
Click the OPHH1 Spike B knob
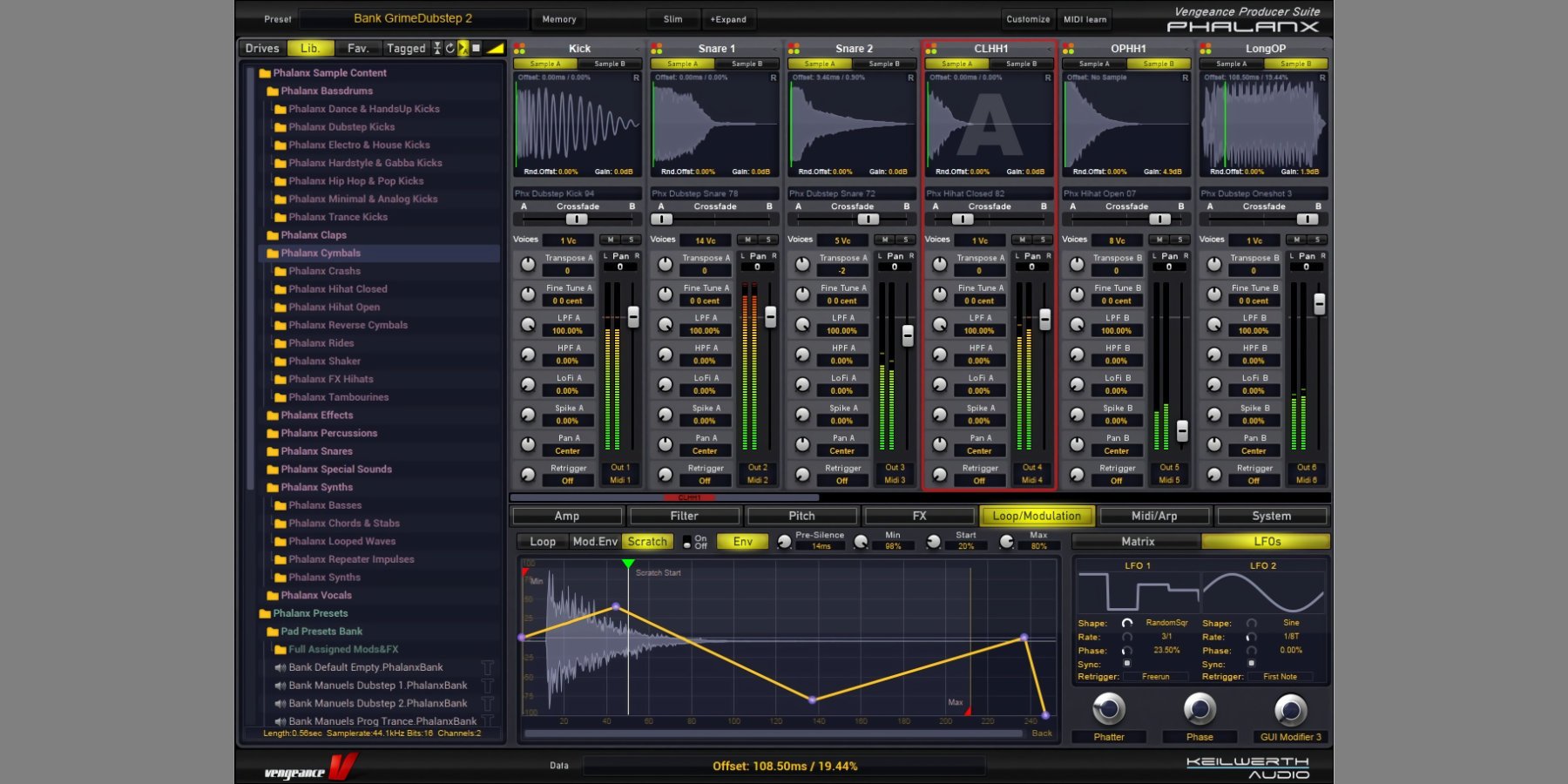click(x=1077, y=415)
